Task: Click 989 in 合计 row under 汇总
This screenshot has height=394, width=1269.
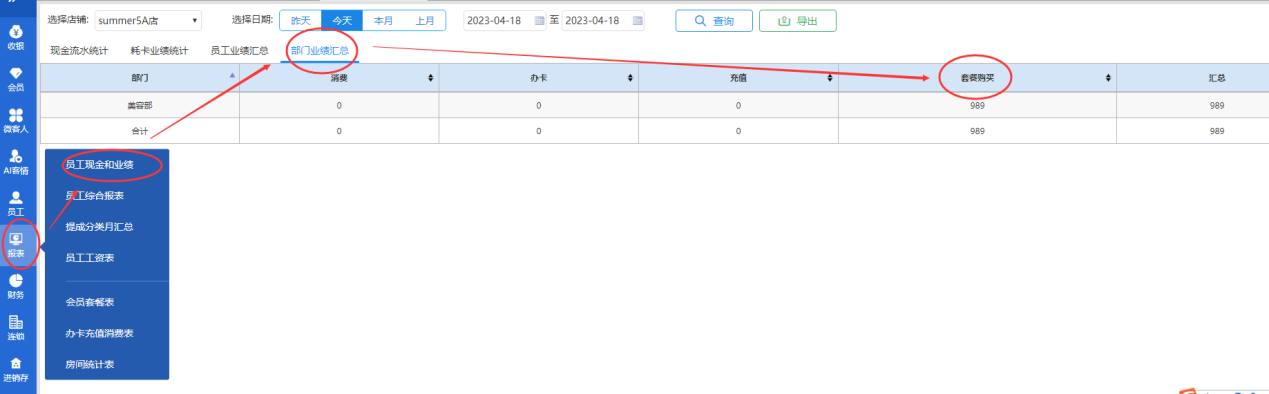Action: [x=1217, y=131]
